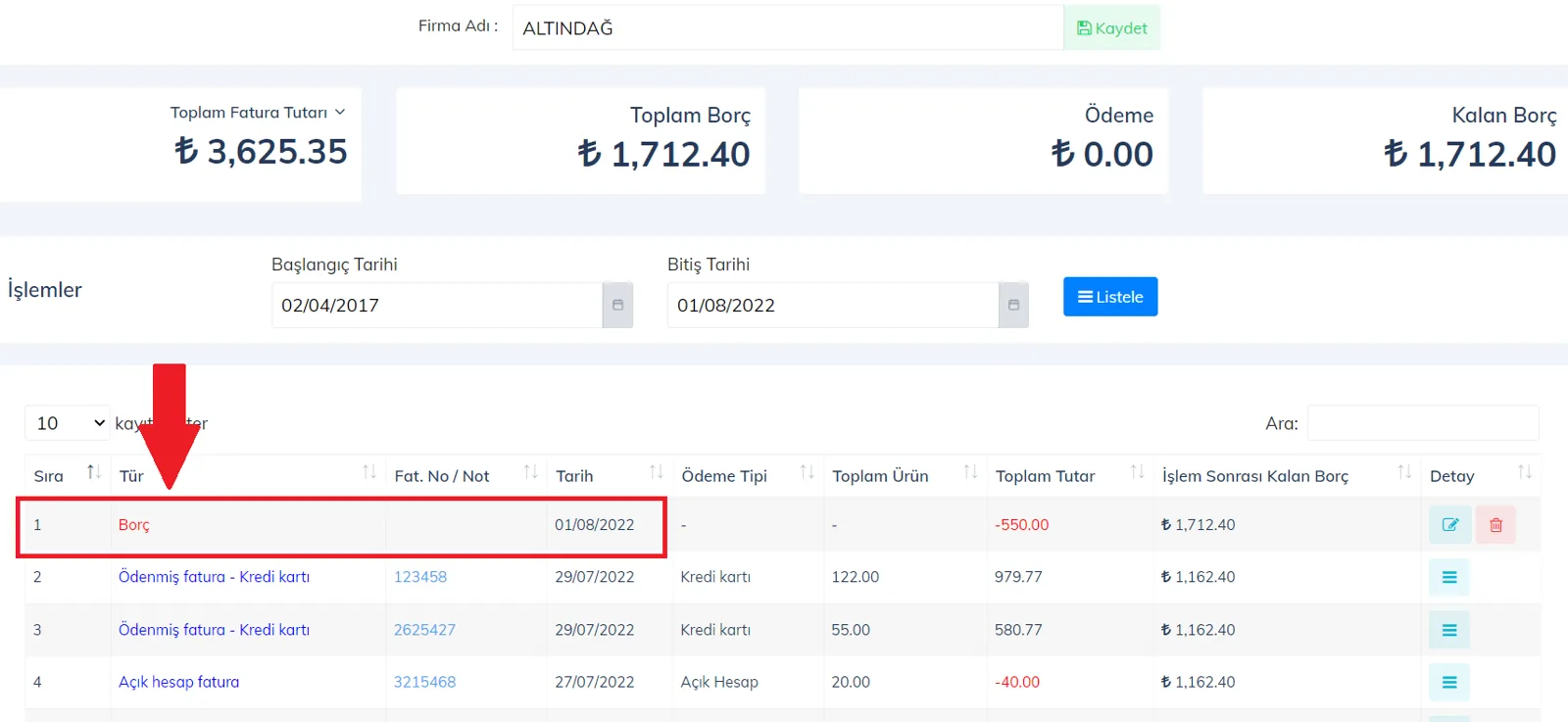1568x722 pixels.
Task: Sort by the Fat. No / Not column arrows
Action: tap(530, 472)
